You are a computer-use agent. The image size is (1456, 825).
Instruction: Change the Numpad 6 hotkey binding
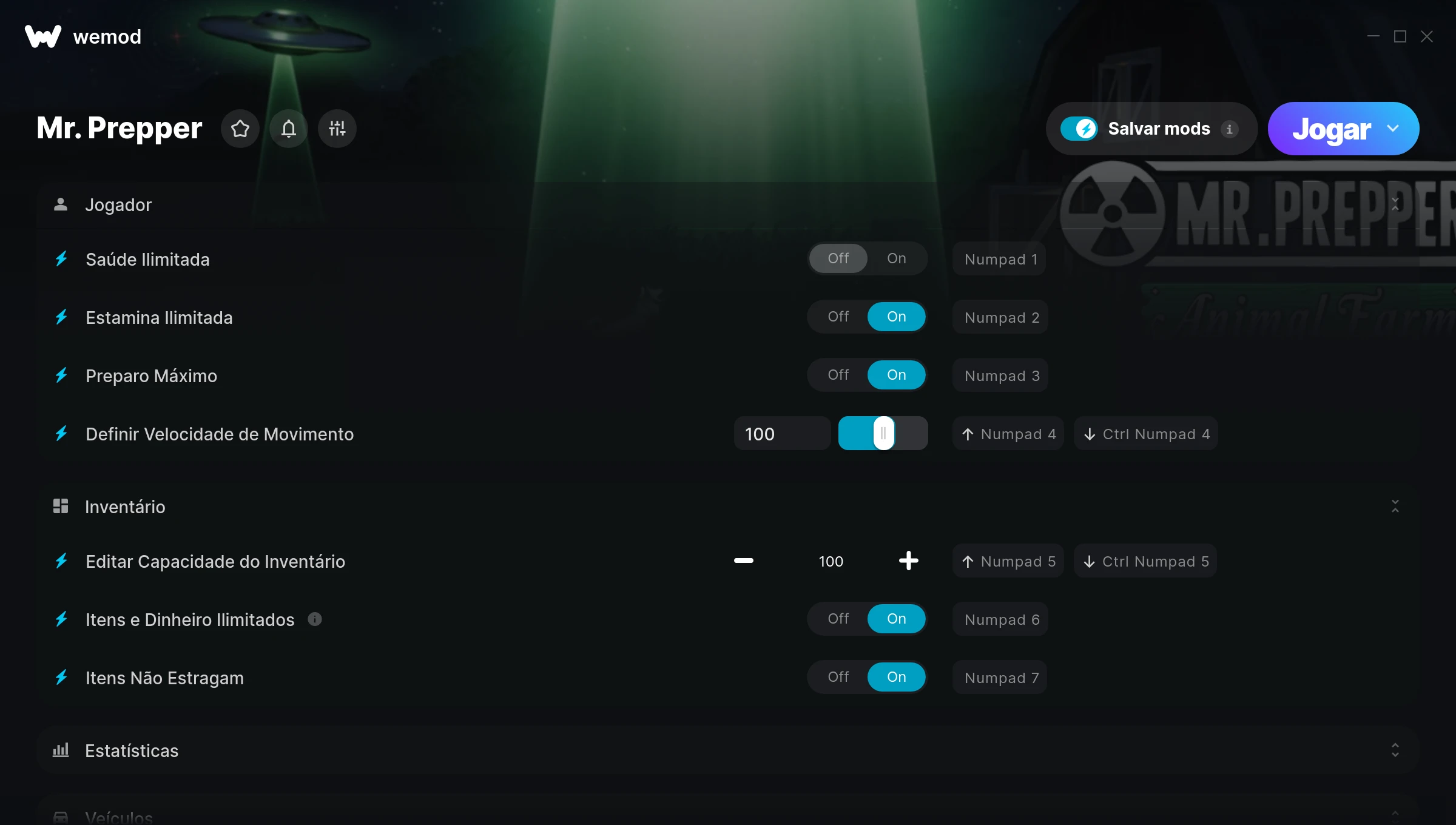coord(1001,619)
